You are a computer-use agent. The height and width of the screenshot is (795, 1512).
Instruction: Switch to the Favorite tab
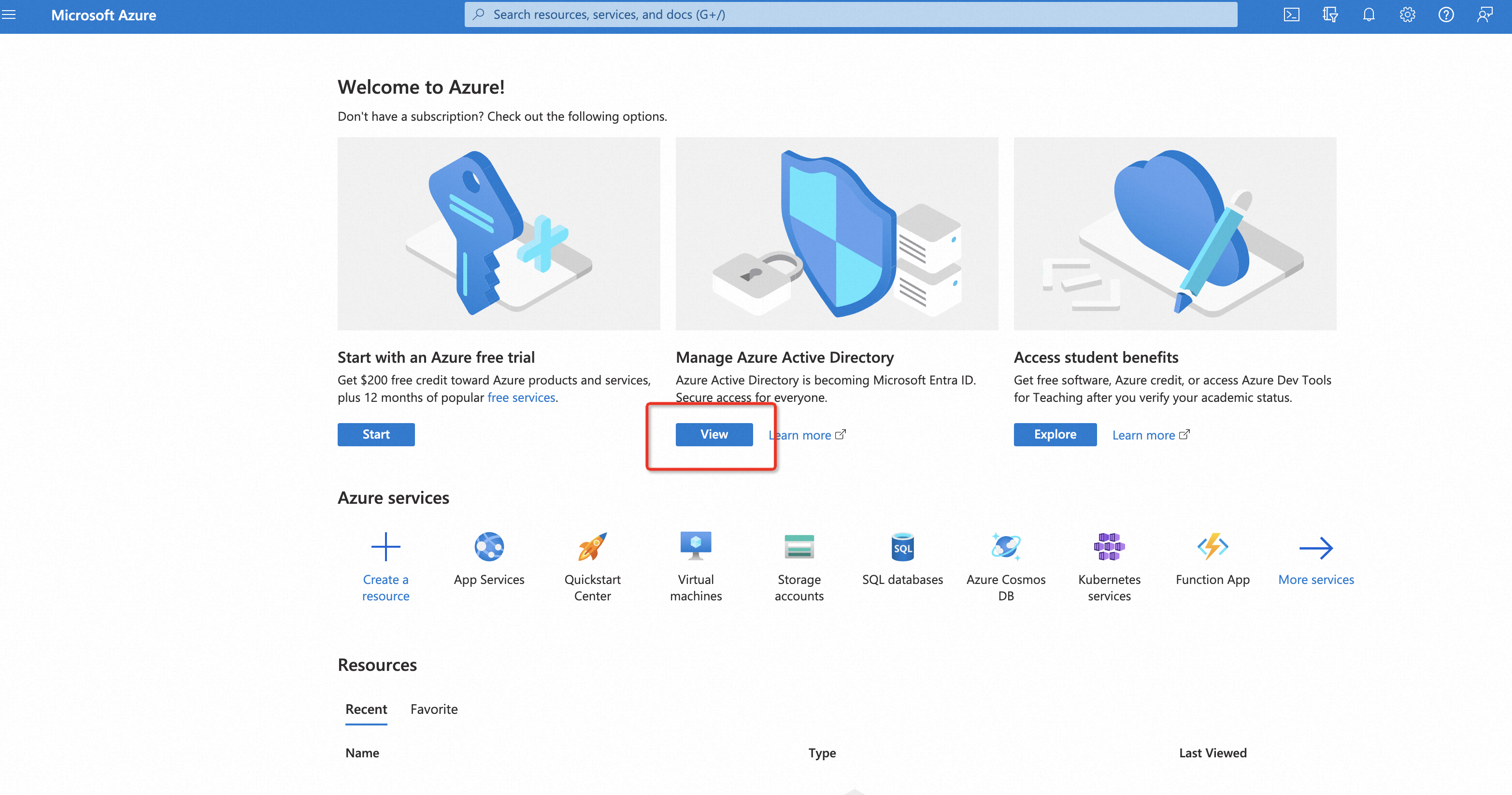[434, 709]
